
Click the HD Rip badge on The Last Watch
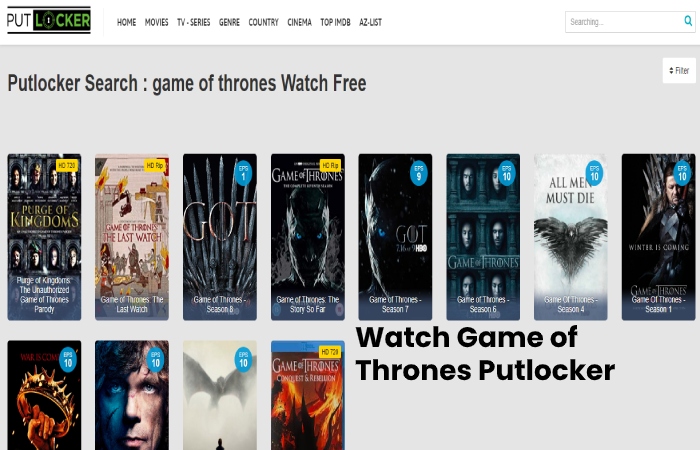(155, 165)
